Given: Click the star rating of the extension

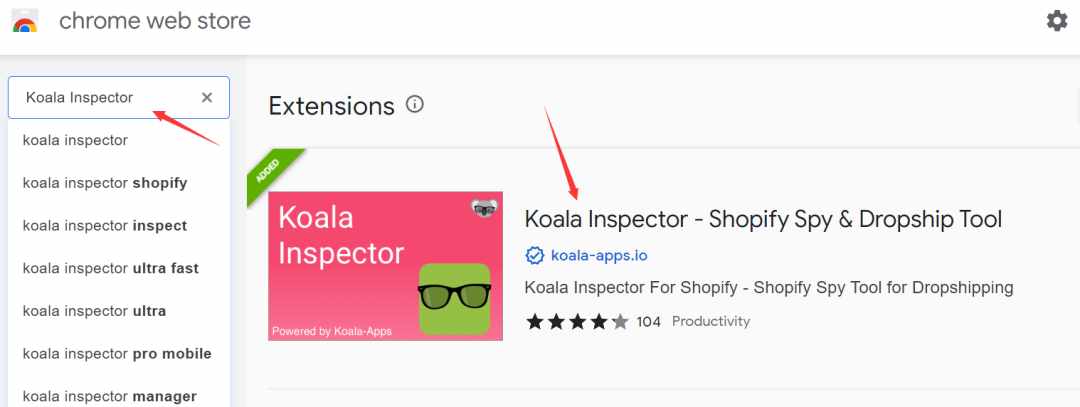Looking at the screenshot, I should click(x=577, y=322).
